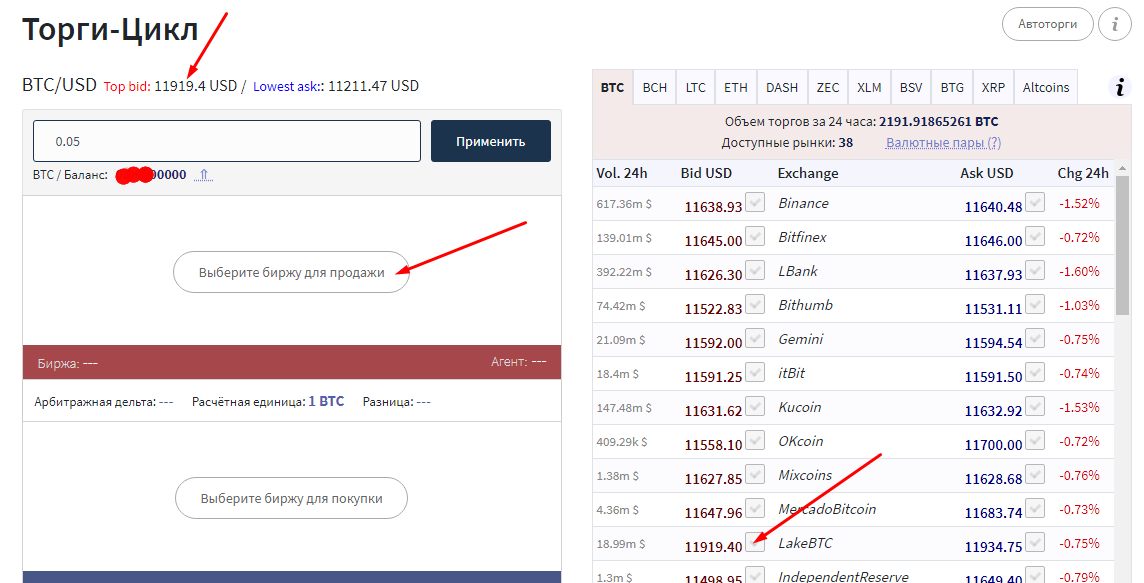Screen dimensions: 1144x583
Task: Check the MercadoBitcoin bid checkbox
Action: tap(755, 508)
